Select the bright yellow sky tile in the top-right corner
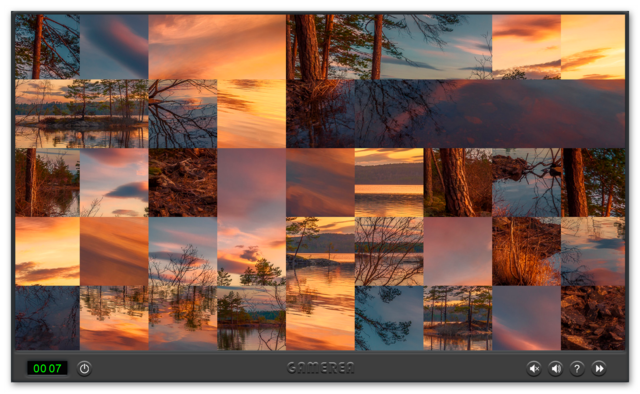The image size is (640, 394). [593, 47]
